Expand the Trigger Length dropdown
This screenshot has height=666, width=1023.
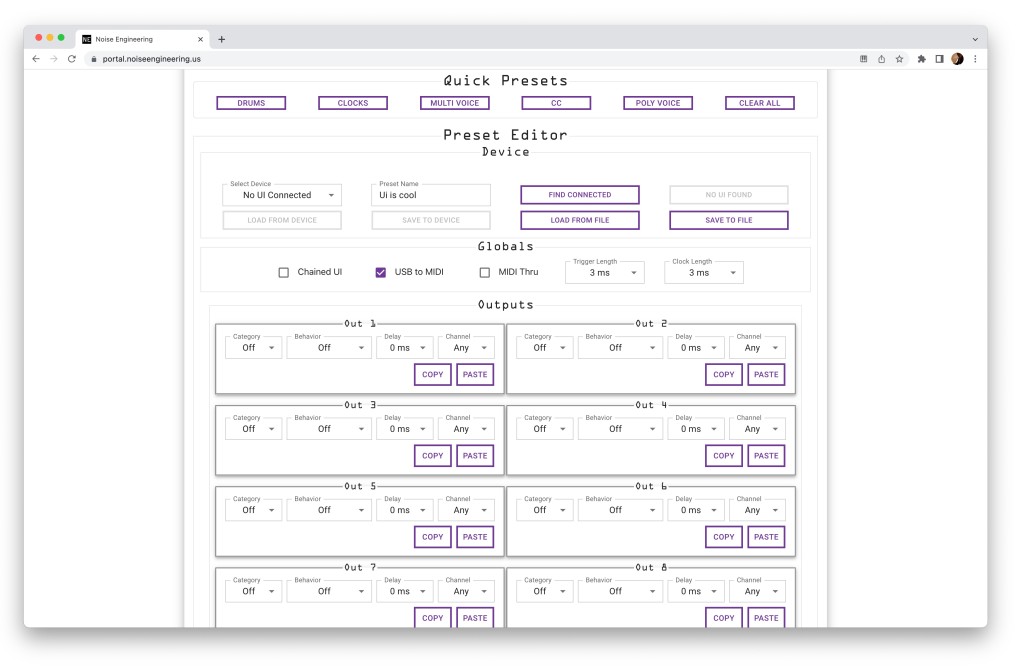(604, 272)
